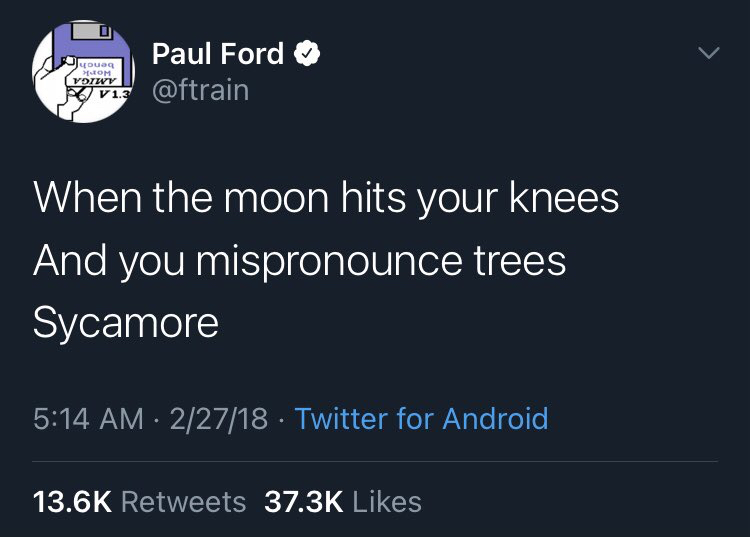Click the blue verified badge
This screenshot has height=537, width=750.
coord(308,53)
